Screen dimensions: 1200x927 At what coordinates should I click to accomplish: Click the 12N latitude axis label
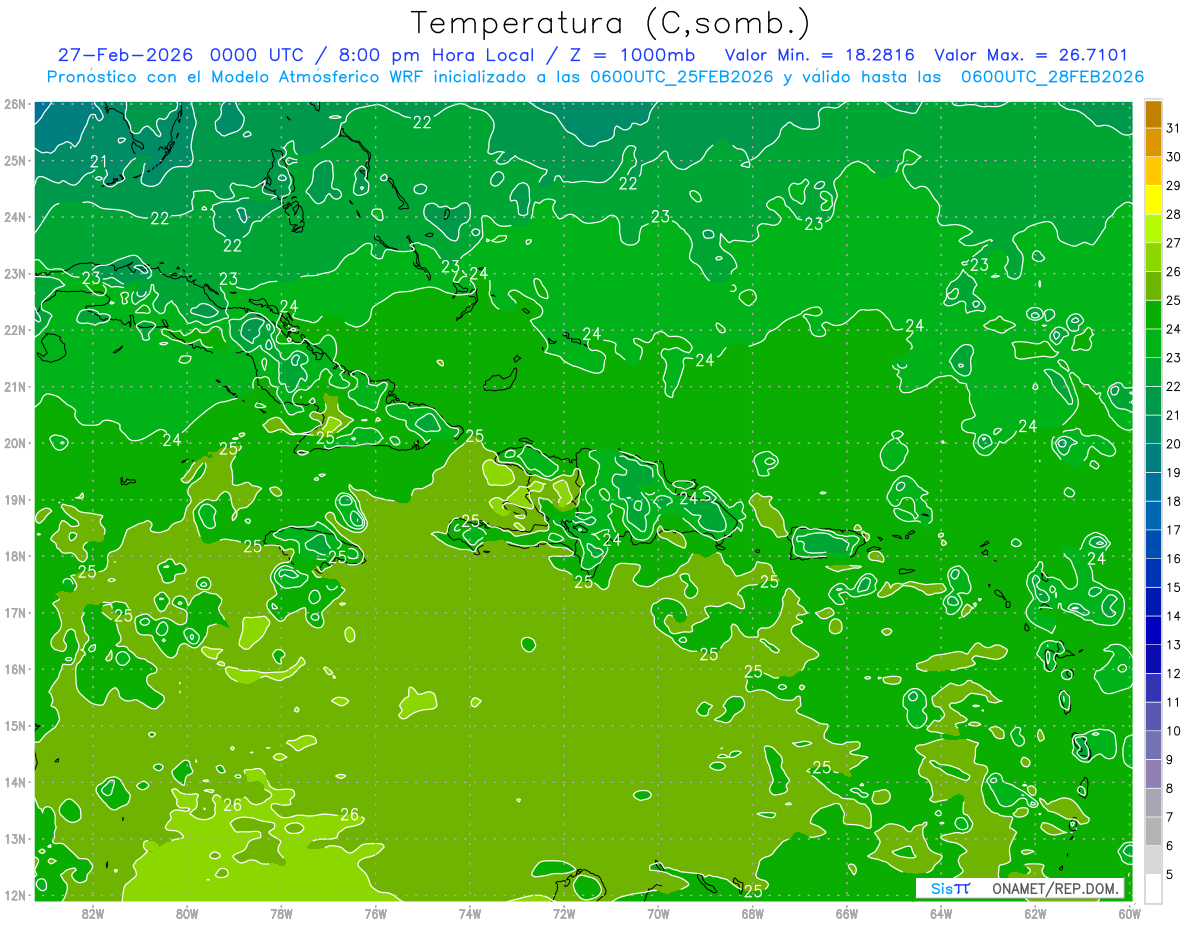(14, 895)
